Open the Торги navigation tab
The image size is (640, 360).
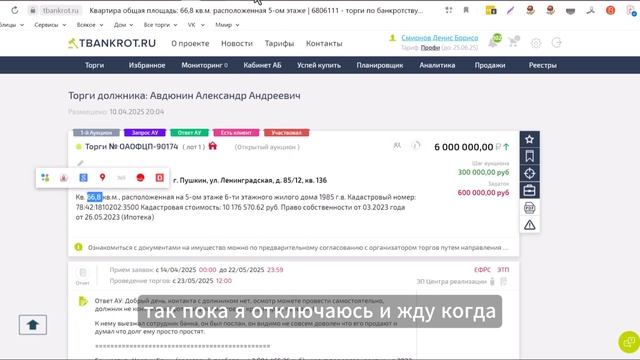[x=94, y=65]
